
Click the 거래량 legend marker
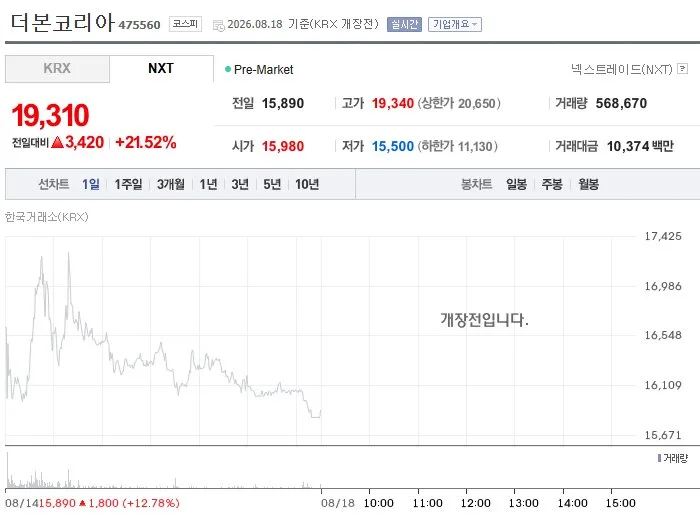(659, 458)
